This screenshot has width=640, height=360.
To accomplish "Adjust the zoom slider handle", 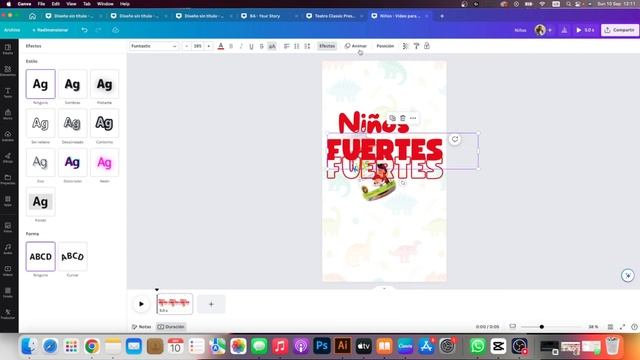I will tap(542, 327).
